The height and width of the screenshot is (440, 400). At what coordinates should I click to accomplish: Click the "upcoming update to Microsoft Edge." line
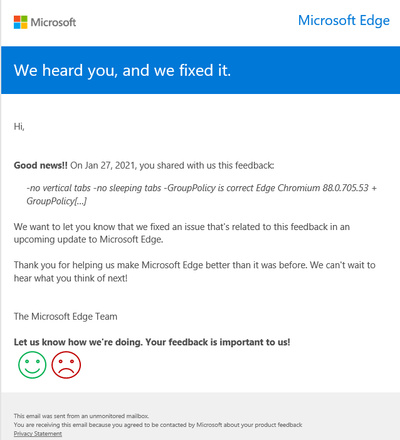(89, 240)
